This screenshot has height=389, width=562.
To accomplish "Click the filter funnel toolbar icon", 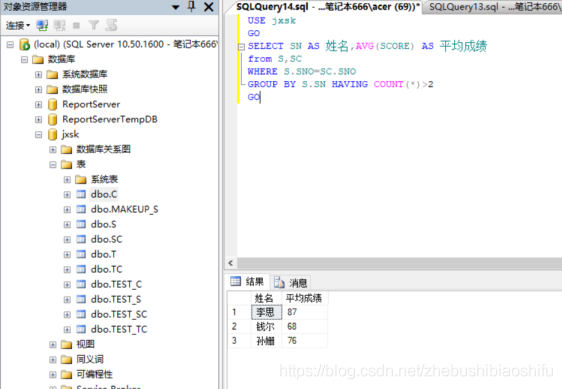I will click(94, 25).
